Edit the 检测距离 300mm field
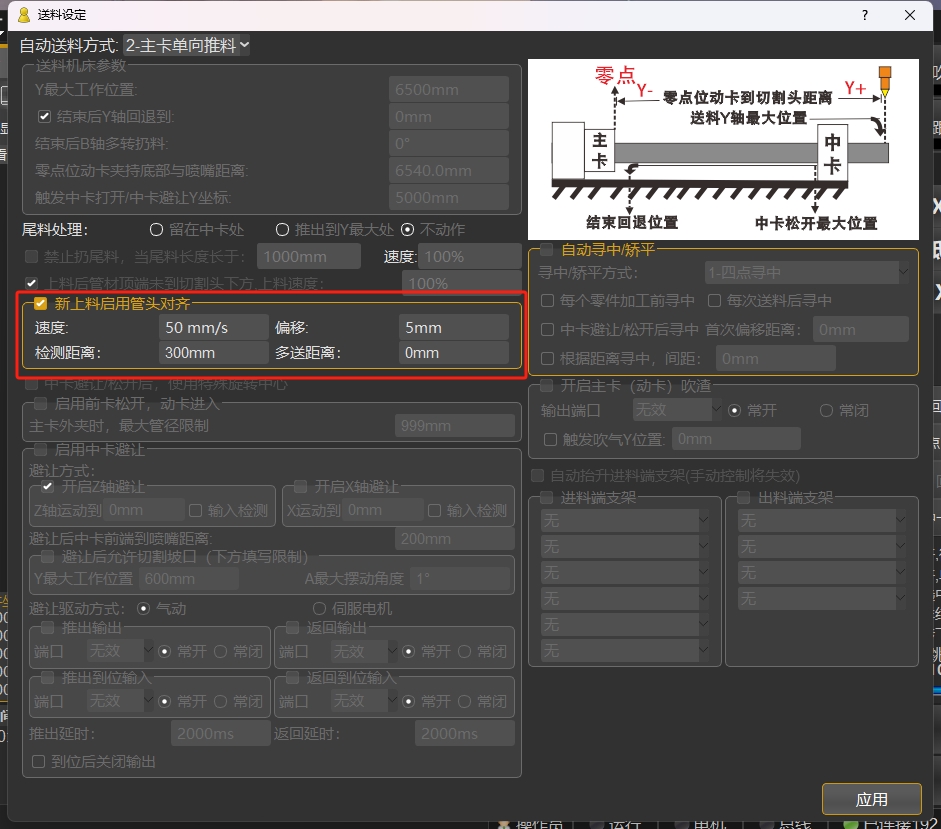This screenshot has width=941, height=829. [214, 353]
